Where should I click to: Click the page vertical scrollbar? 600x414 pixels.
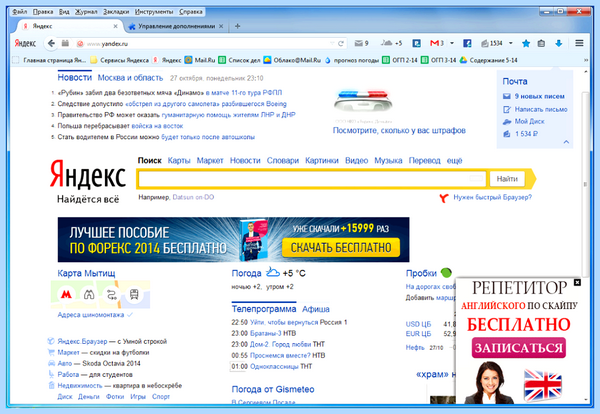point(585,184)
